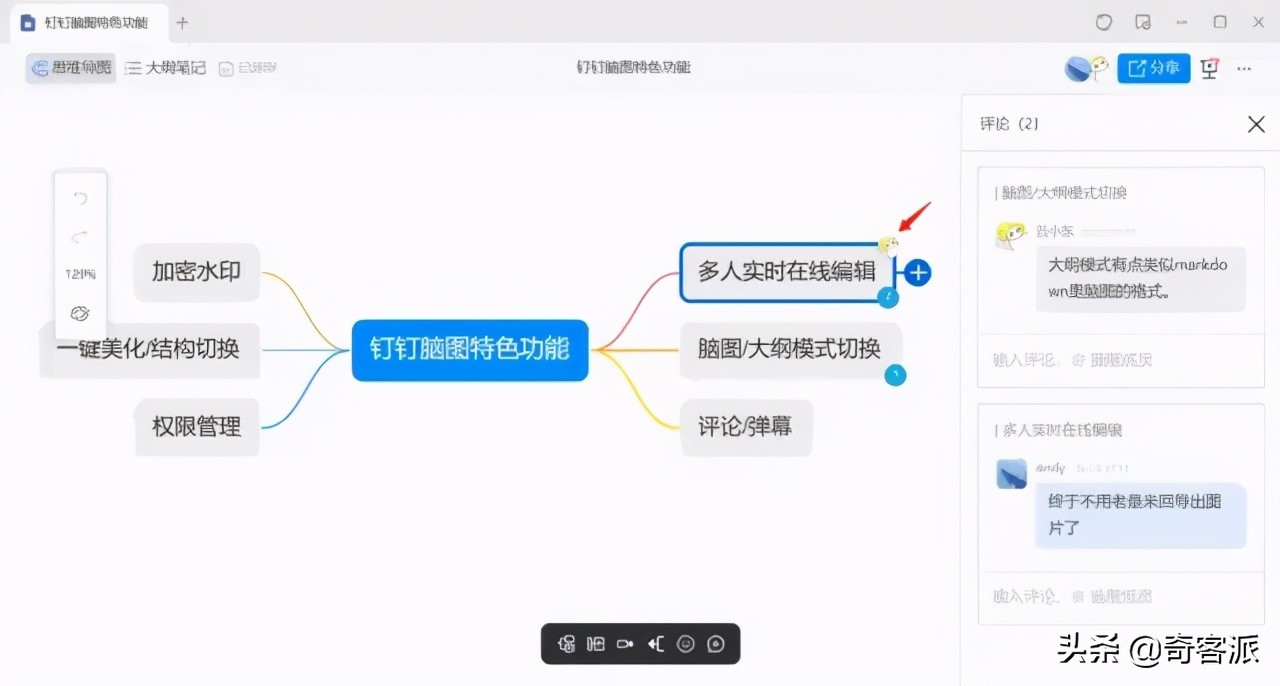The height and width of the screenshot is (686, 1280).
Task: Switch to the 大纲笔记 outline view
Action: click(x=166, y=68)
